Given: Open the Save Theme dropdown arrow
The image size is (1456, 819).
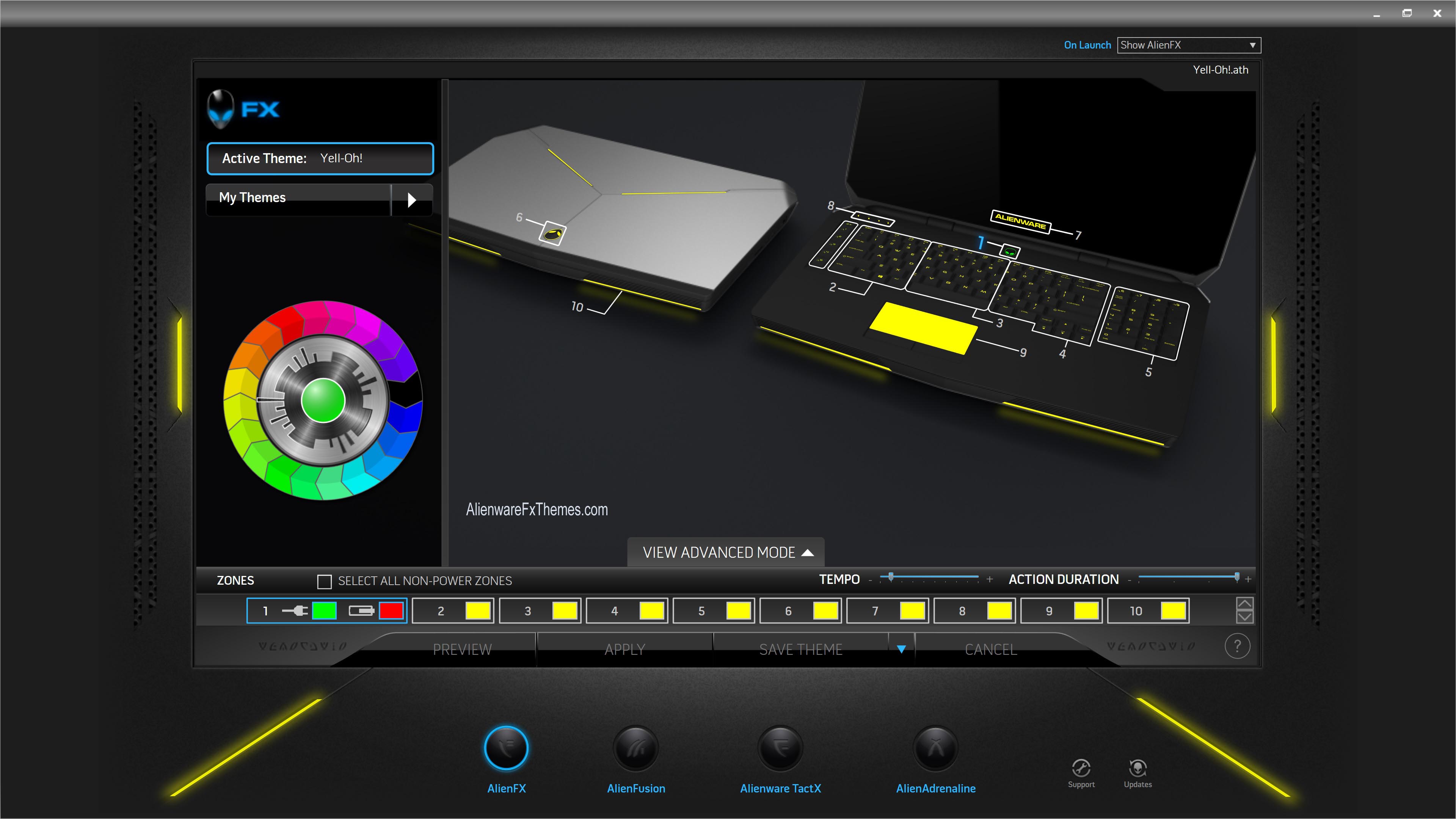Looking at the screenshot, I should coord(902,649).
